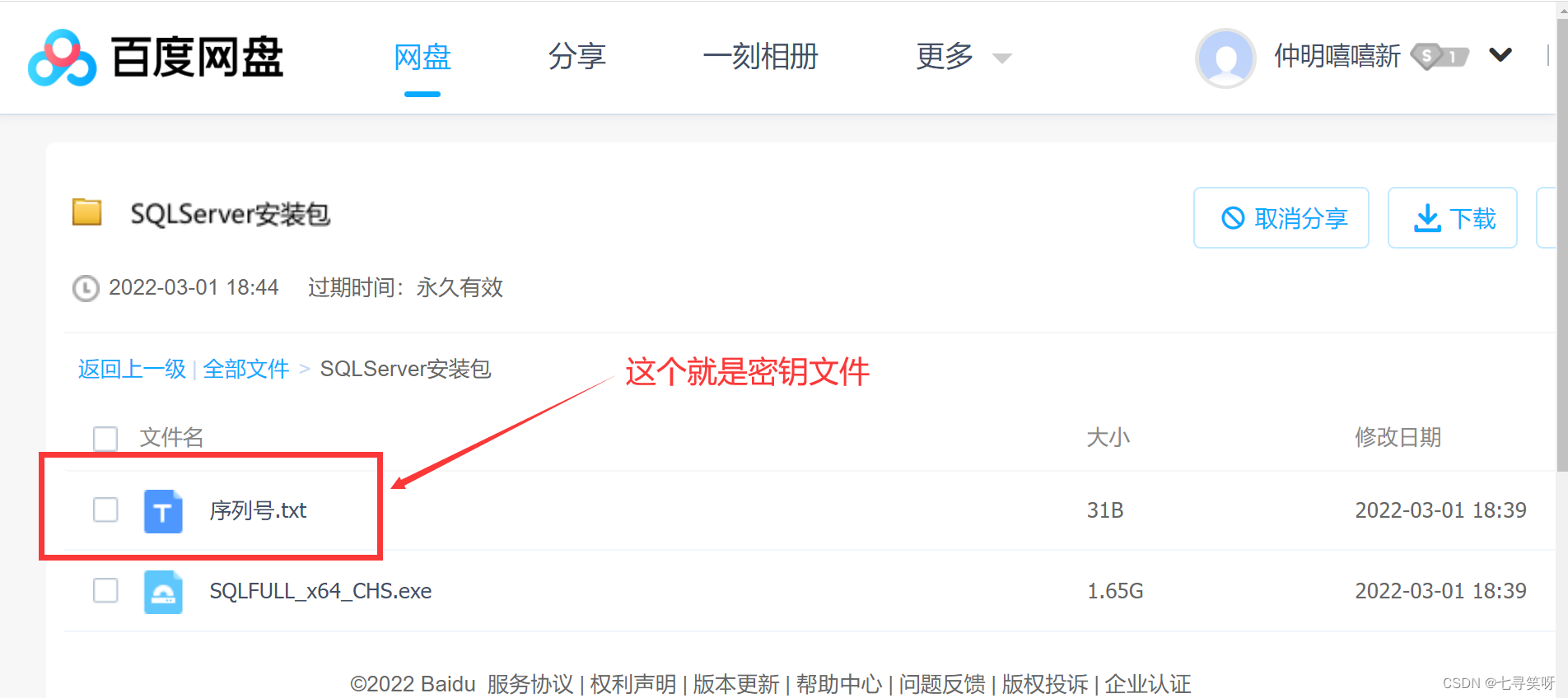This screenshot has height=698, width=1568.
Task: Click the 过期时间: 永久有效 label
Action: pyautogui.click(x=405, y=287)
